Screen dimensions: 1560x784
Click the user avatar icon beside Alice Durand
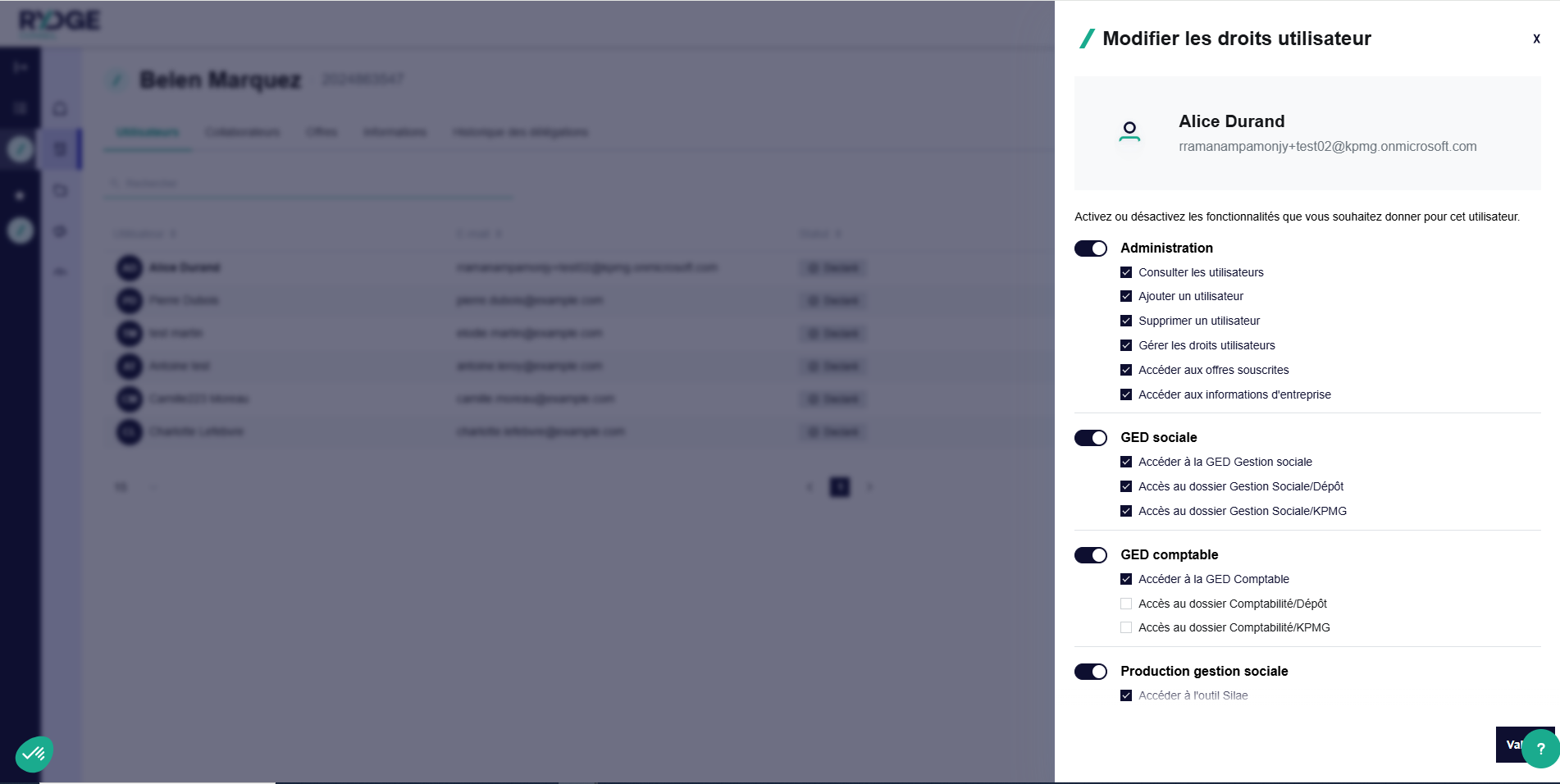pos(1129,131)
